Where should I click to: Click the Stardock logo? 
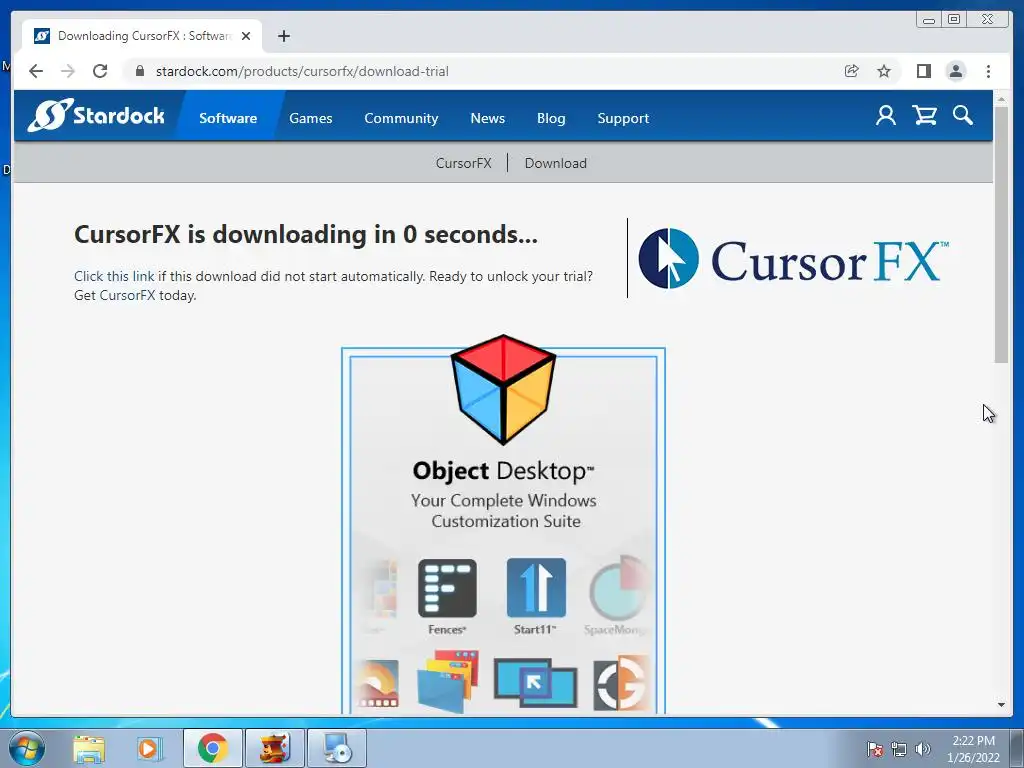tap(95, 116)
